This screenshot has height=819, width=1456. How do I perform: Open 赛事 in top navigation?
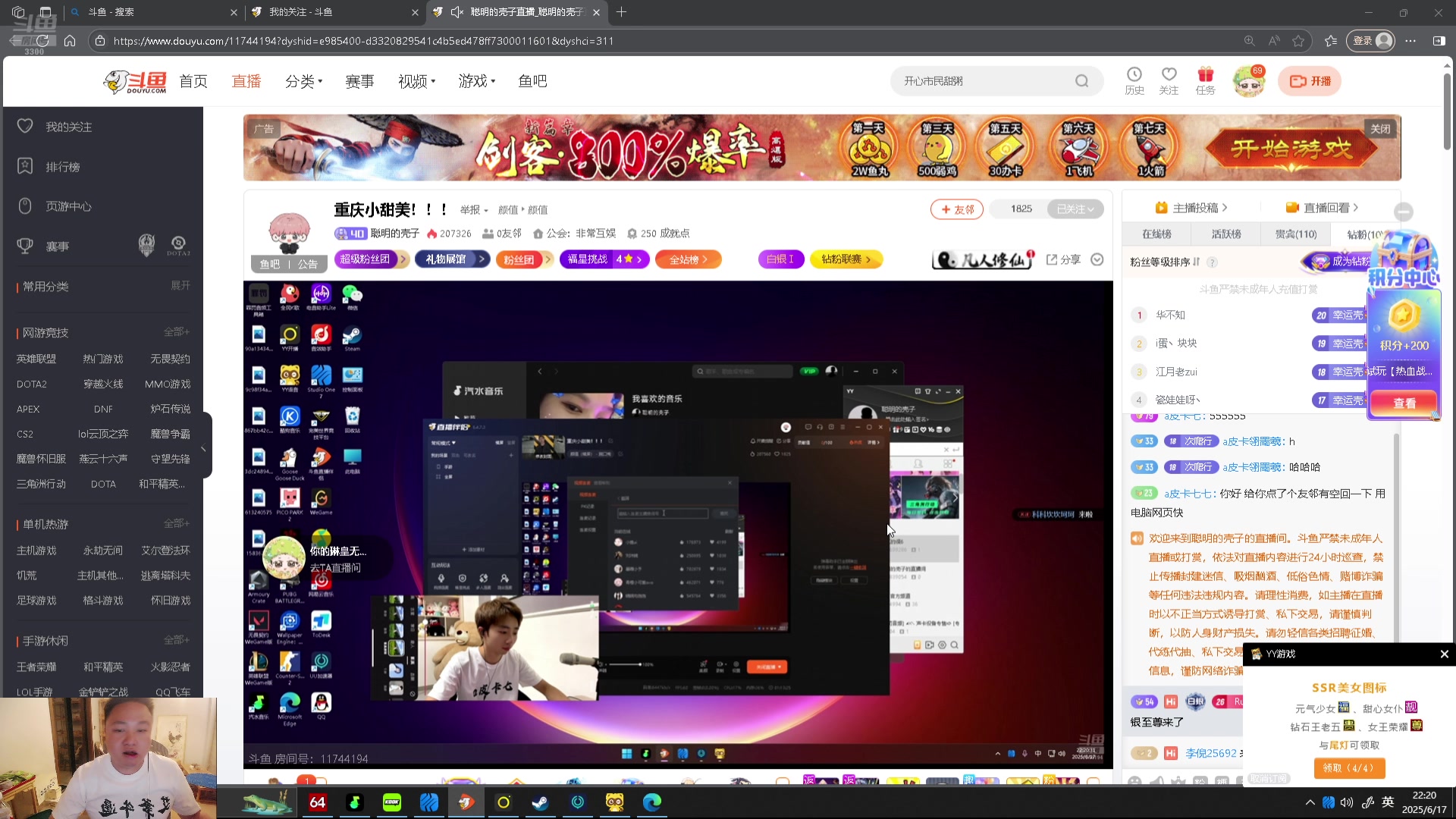[359, 81]
